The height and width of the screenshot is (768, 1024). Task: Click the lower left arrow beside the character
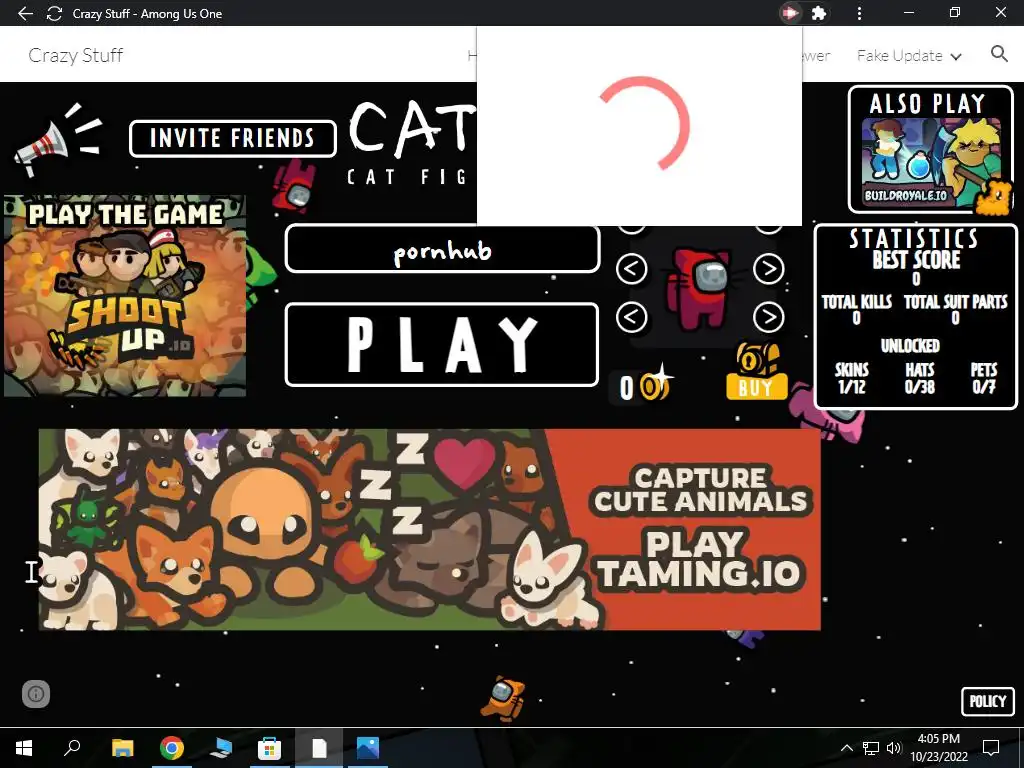[x=632, y=317]
